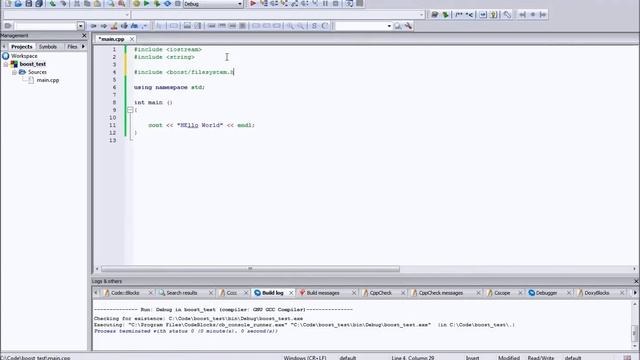Viewport: 640px width, 360px height.
Task: Click the lightbulb help icon in DoxyBlocks toolbar
Action: click(493, 14)
